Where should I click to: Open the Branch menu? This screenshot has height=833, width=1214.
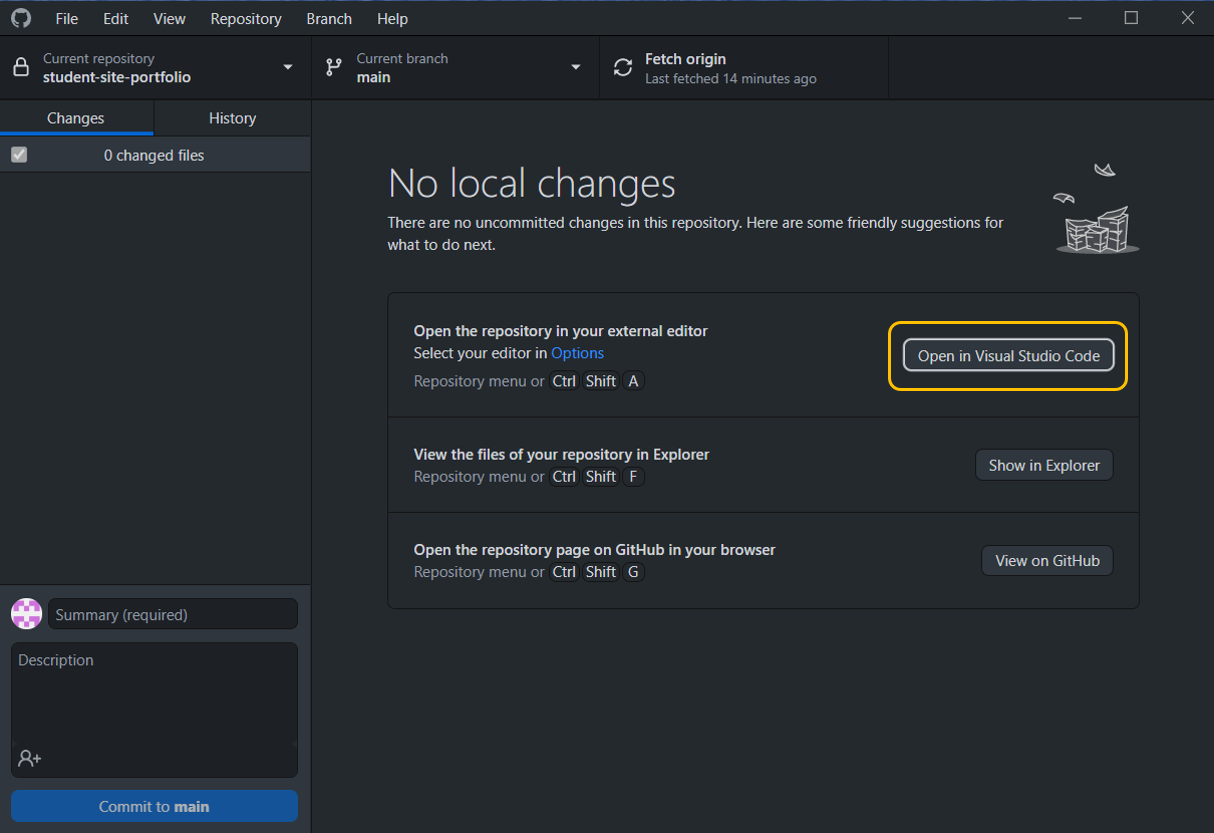click(x=329, y=19)
